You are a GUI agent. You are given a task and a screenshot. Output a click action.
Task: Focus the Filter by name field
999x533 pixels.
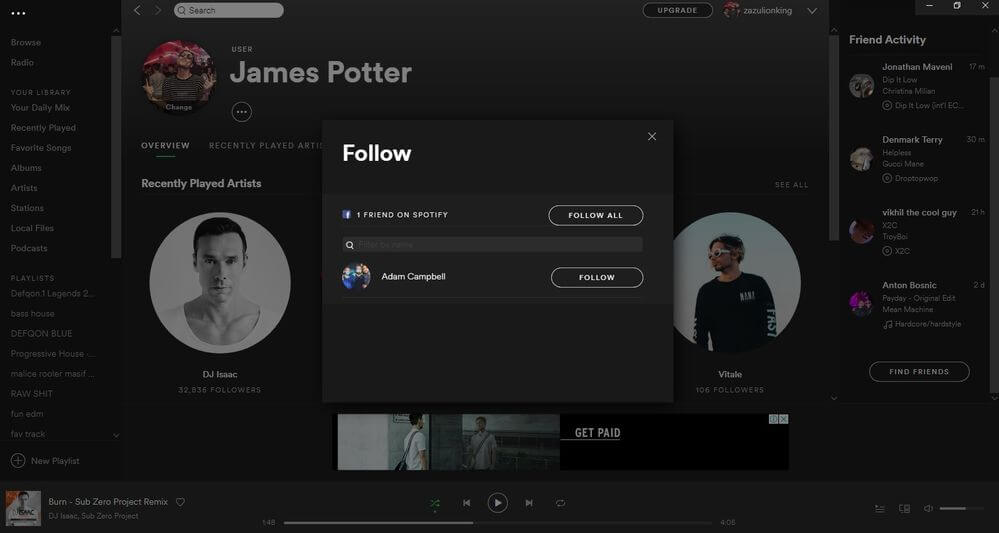pyautogui.click(x=492, y=245)
